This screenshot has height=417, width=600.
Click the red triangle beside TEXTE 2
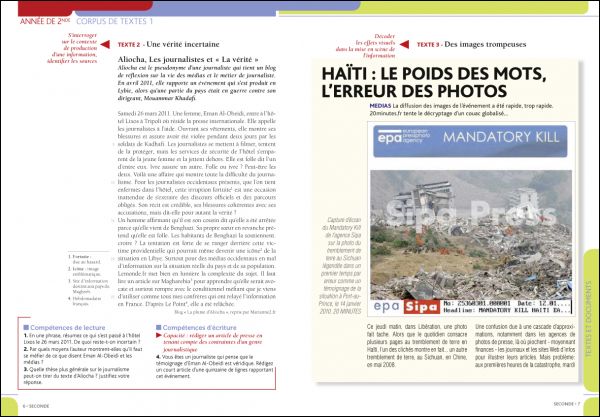pyautogui.click(x=105, y=44)
